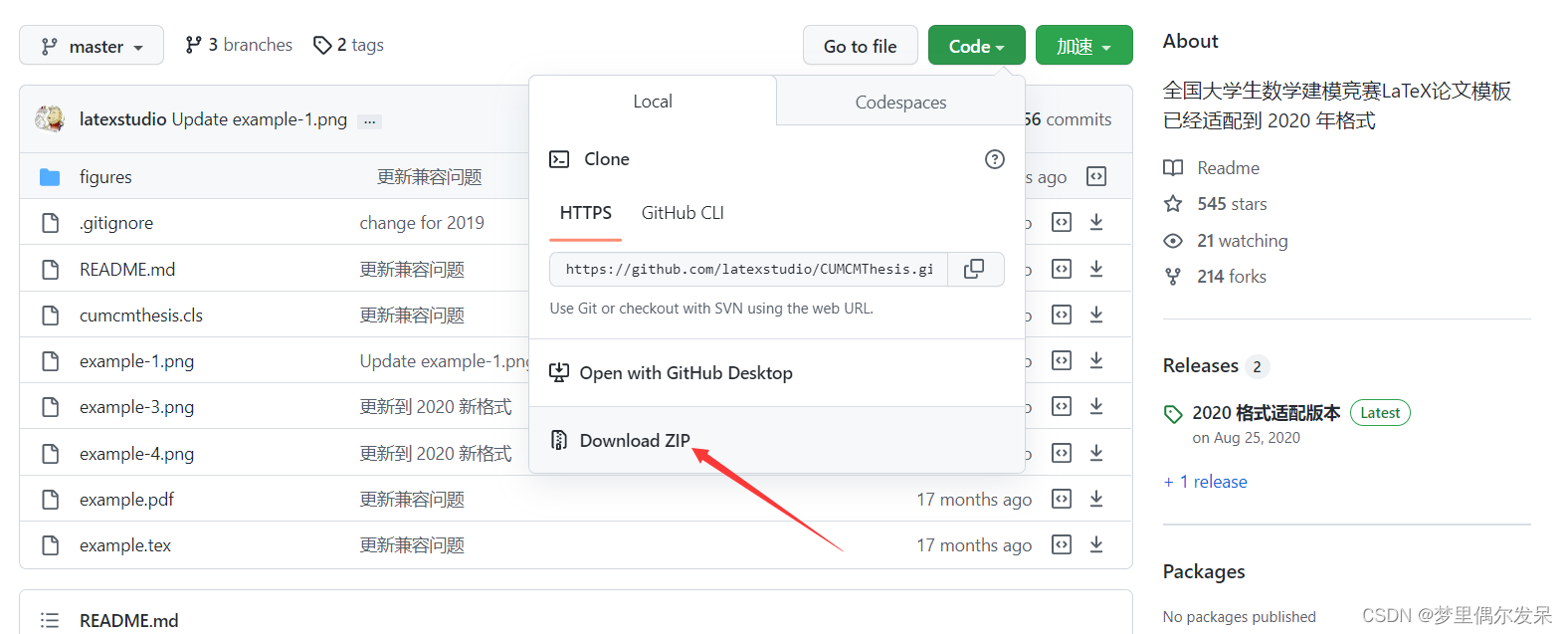Open the example.tex file
This screenshot has width=1568, height=634.
(125, 545)
